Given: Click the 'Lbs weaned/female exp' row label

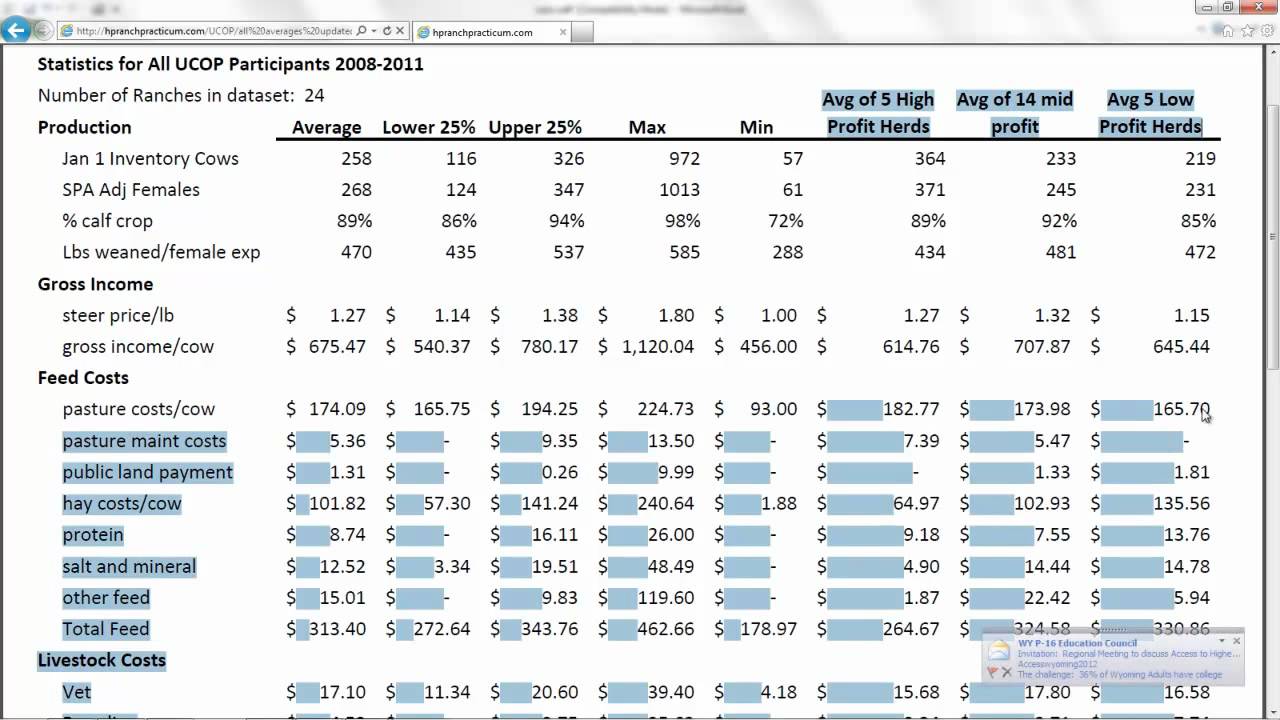Looking at the screenshot, I should (x=161, y=252).
